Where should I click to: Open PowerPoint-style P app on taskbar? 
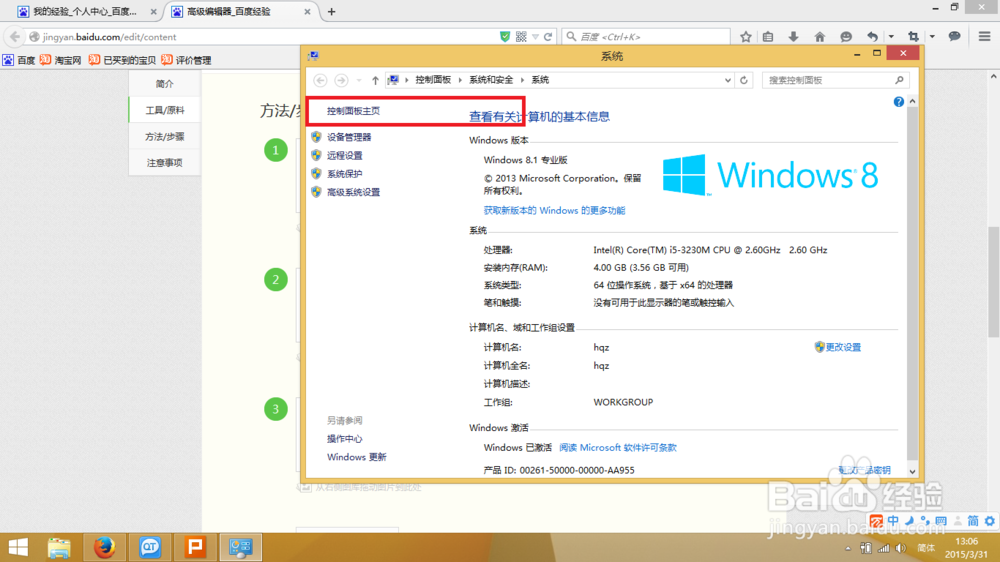pos(195,547)
